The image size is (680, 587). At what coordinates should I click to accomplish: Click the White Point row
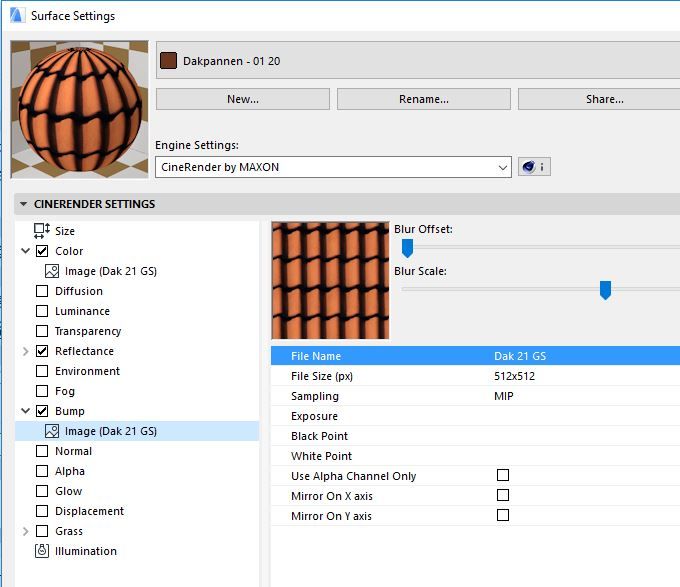tap(475, 456)
